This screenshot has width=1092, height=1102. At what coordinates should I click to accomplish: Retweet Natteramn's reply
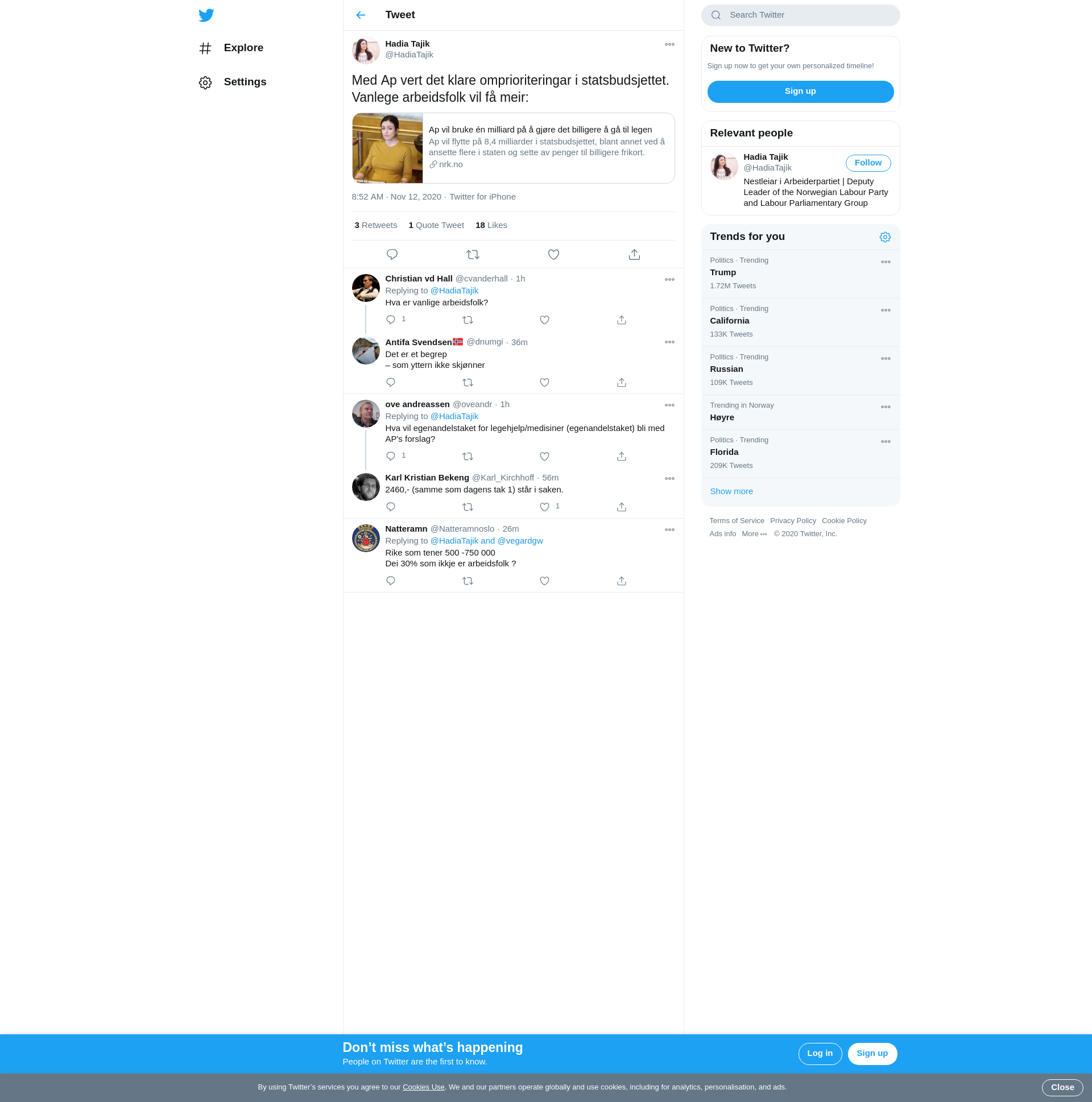468,581
